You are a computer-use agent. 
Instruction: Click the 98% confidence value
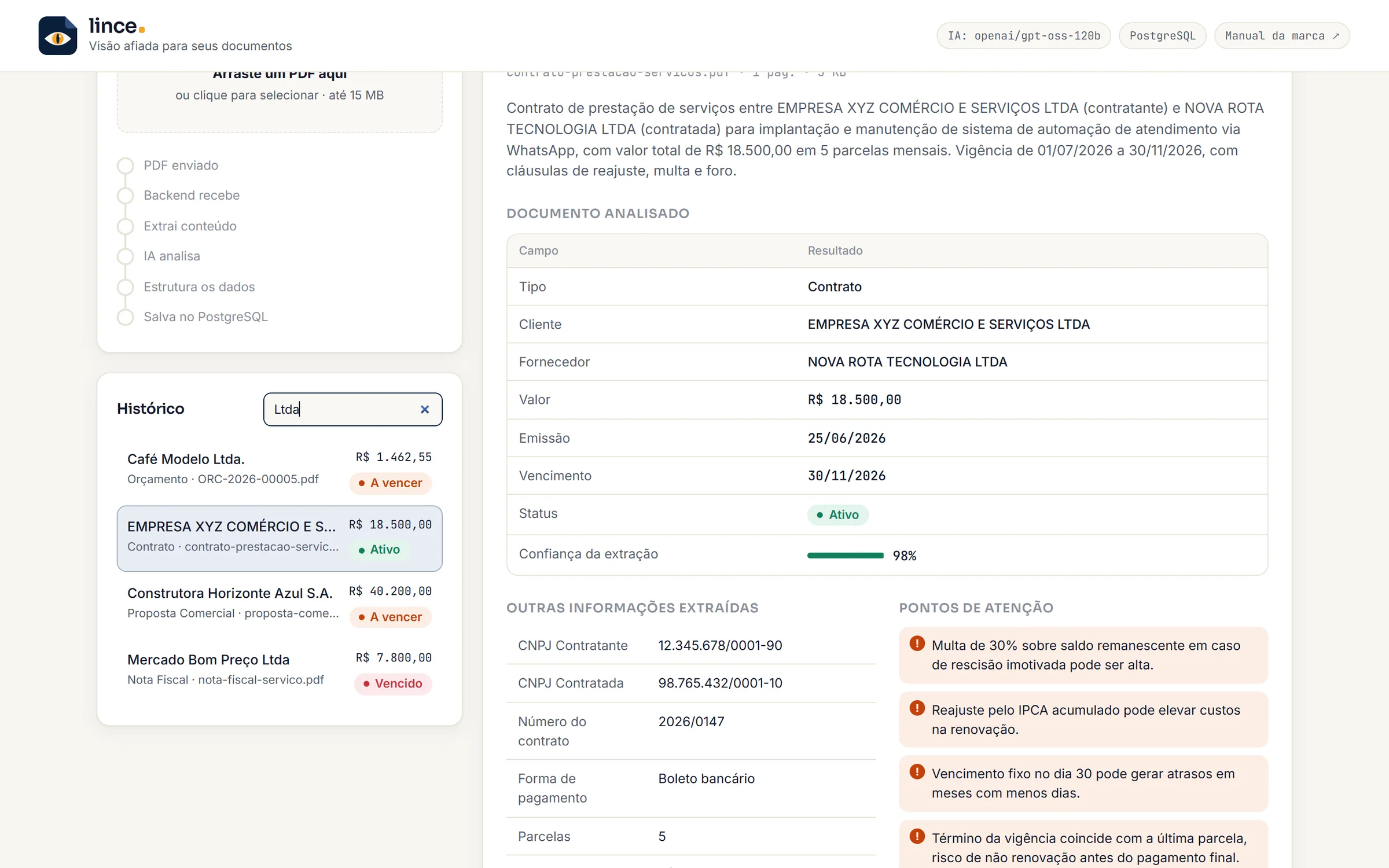[905, 556]
